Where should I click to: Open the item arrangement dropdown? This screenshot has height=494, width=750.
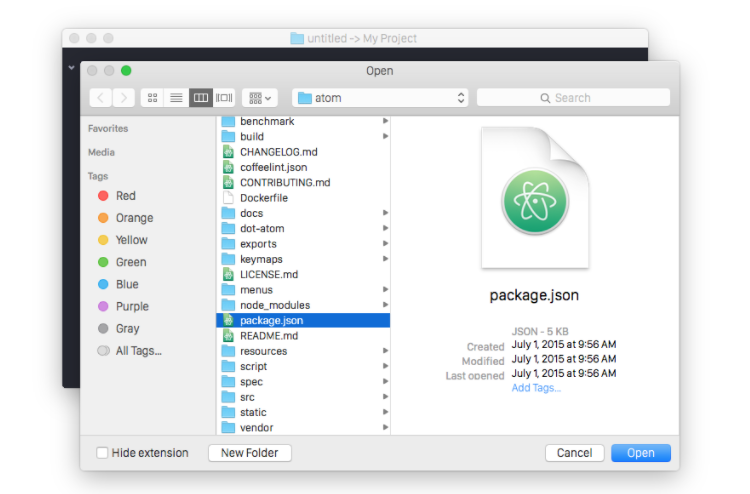(x=260, y=98)
